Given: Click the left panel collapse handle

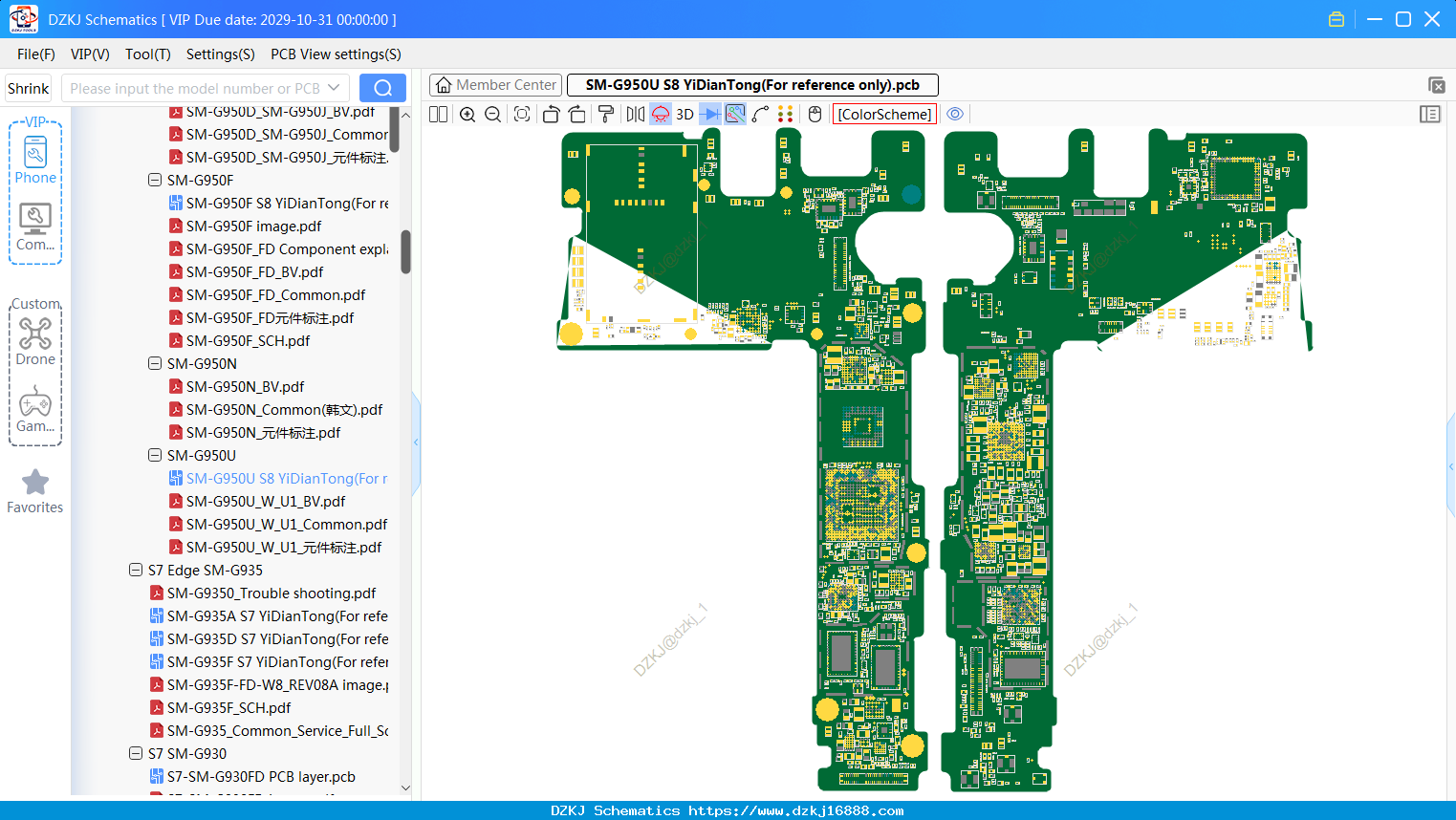Looking at the screenshot, I should click(x=416, y=442).
